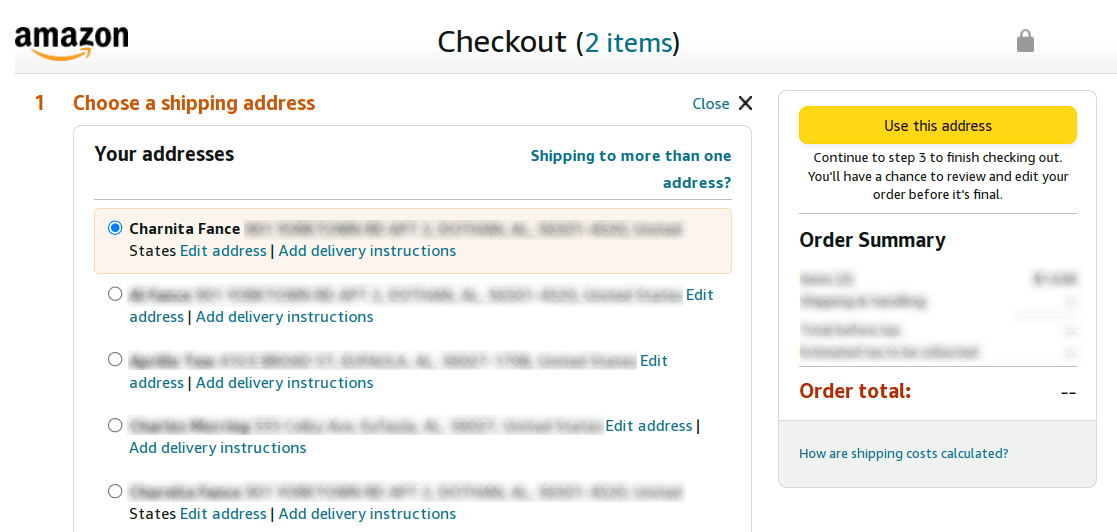
Task: Click Edit address on third address
Action: click(x=654, y=361)
